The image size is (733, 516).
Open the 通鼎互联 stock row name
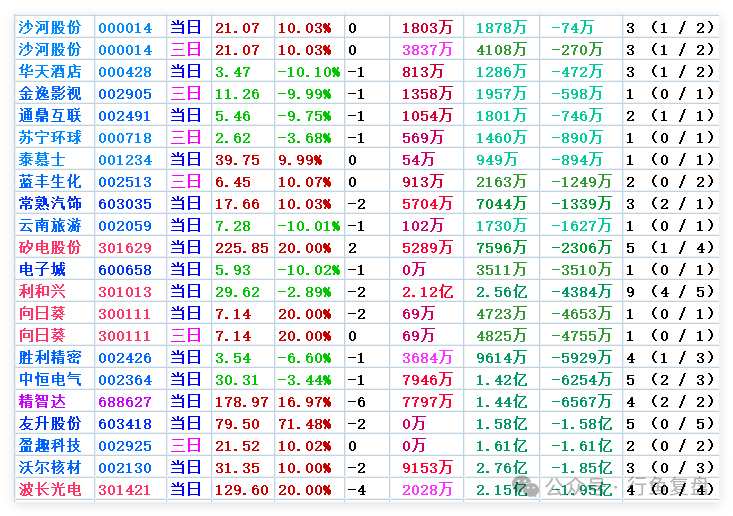[50, 115]
